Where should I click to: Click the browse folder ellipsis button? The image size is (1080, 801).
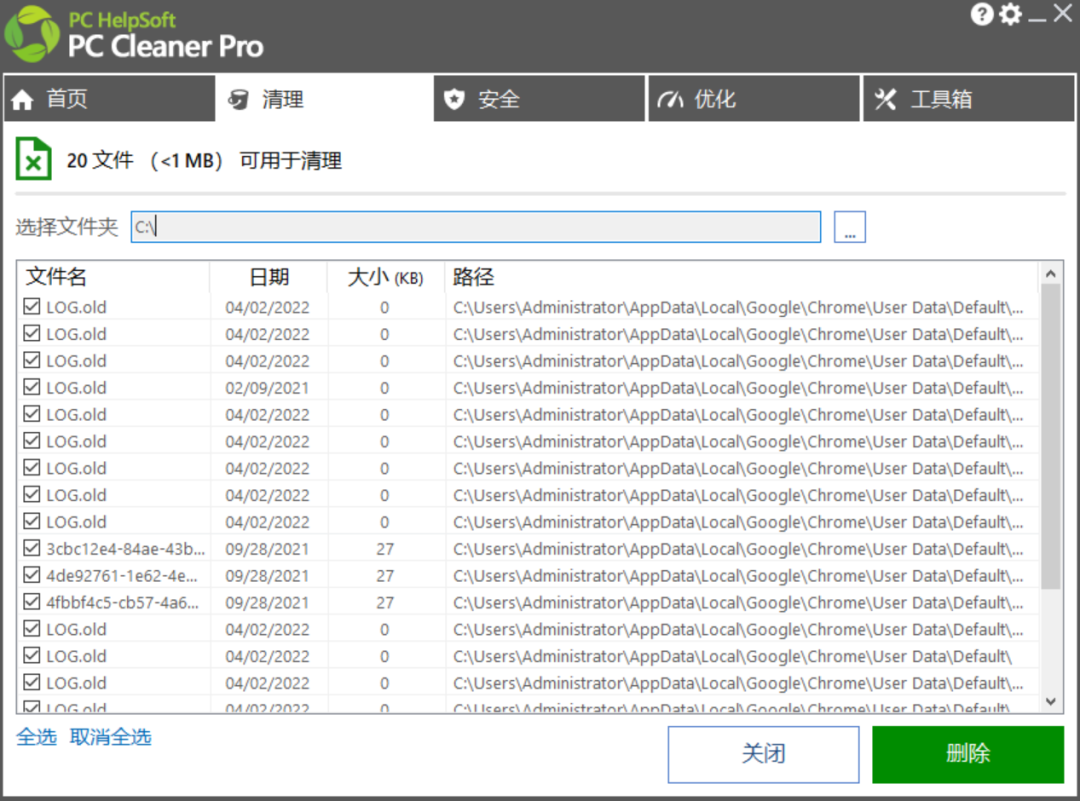(849, 227)
